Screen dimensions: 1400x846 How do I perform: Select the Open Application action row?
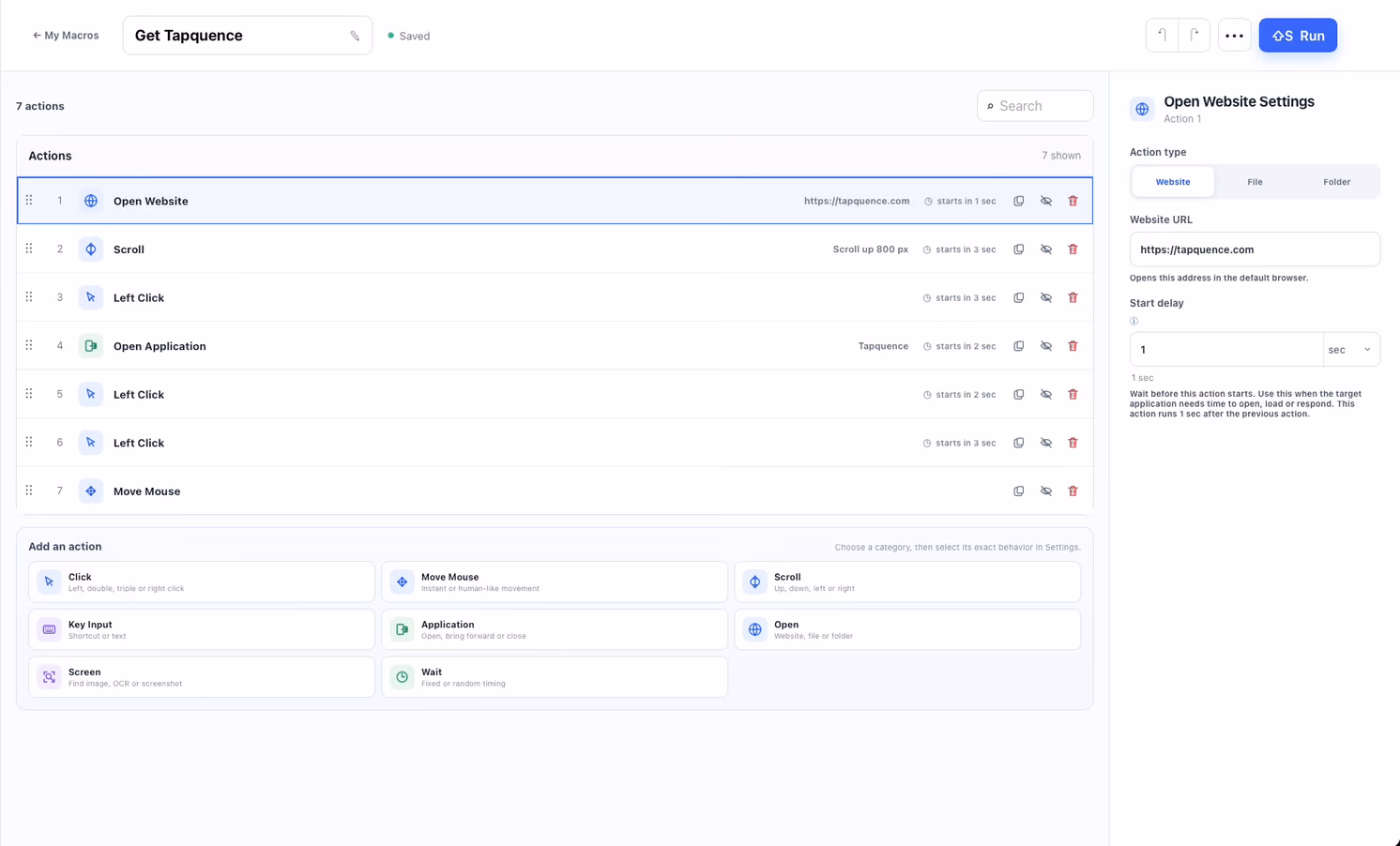555,346
